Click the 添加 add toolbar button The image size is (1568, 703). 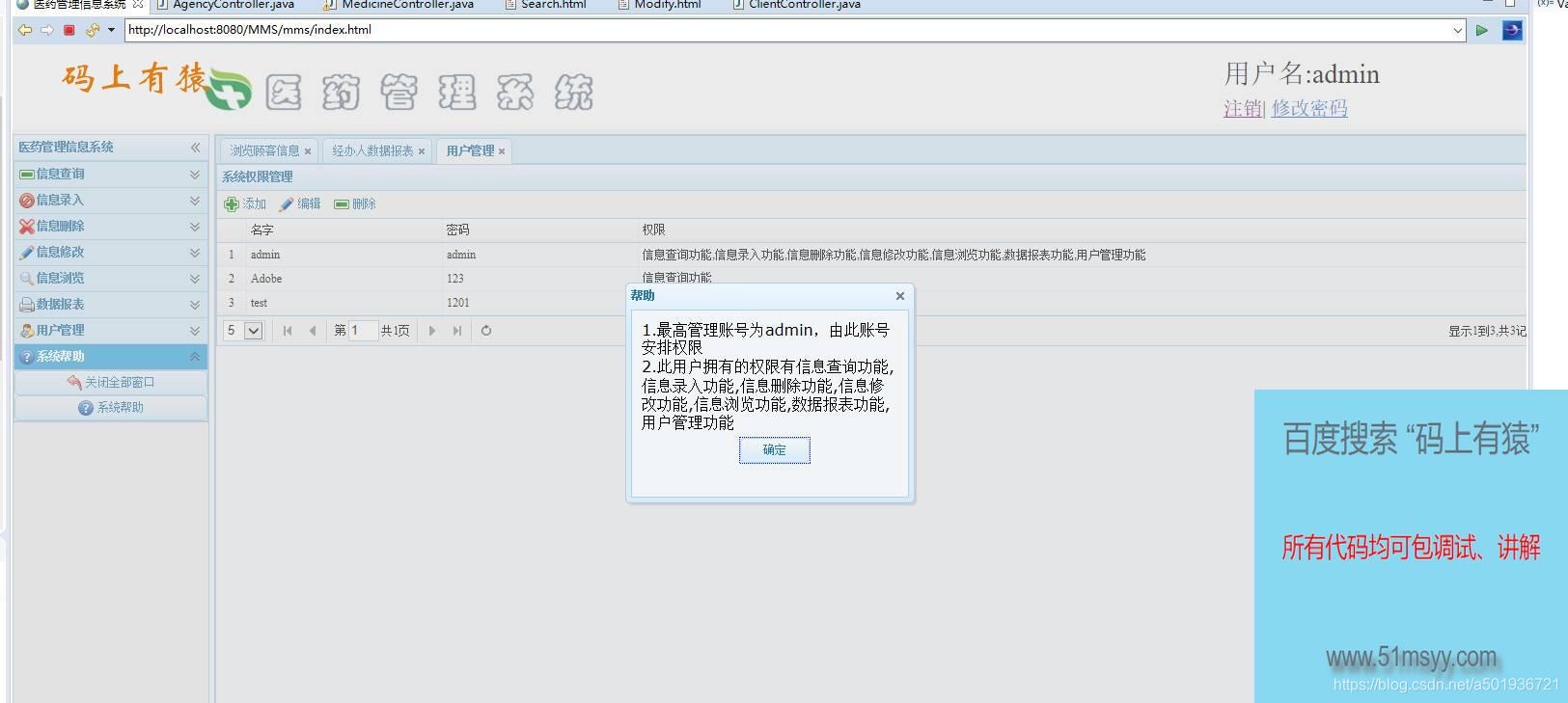245,204
